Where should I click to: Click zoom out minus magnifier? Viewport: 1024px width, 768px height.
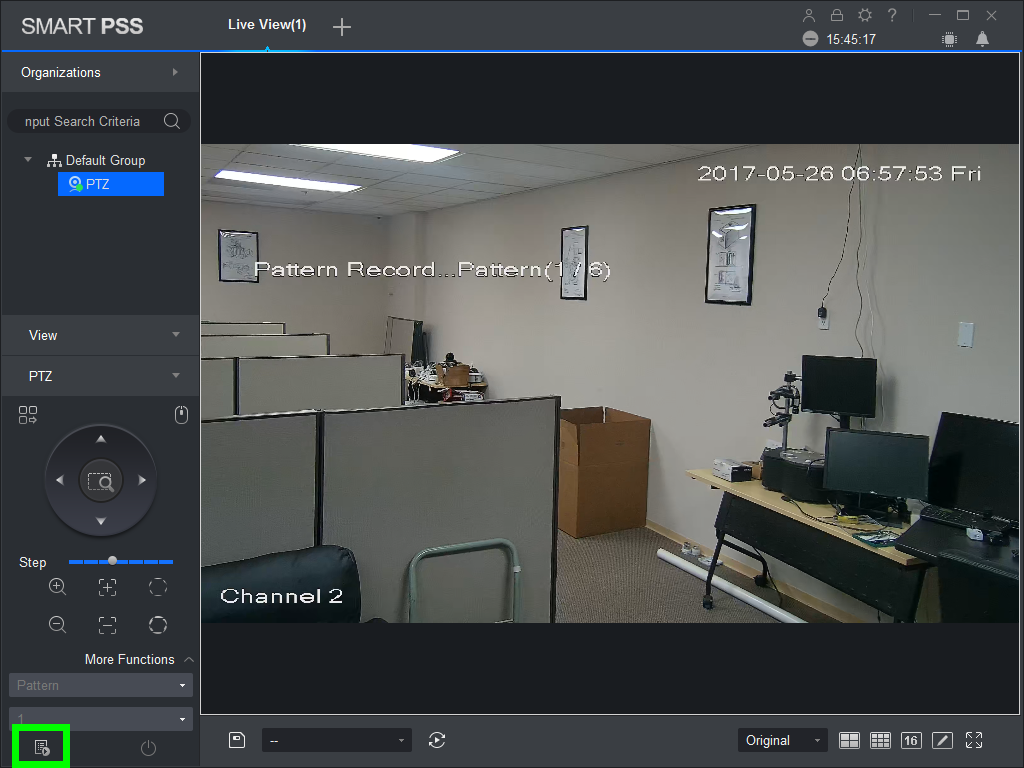57,624
